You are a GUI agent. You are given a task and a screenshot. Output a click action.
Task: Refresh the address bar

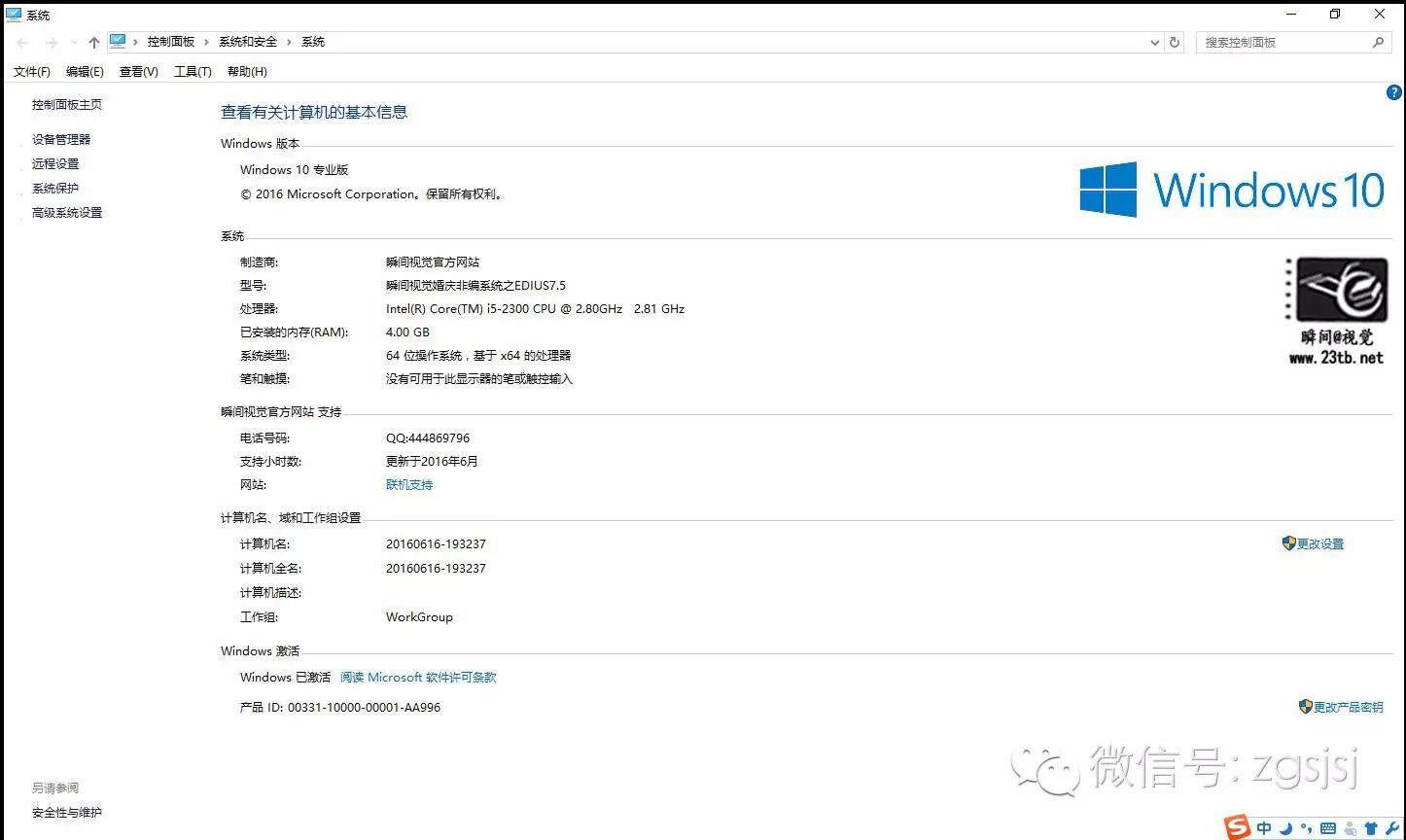click(1175, 43)
